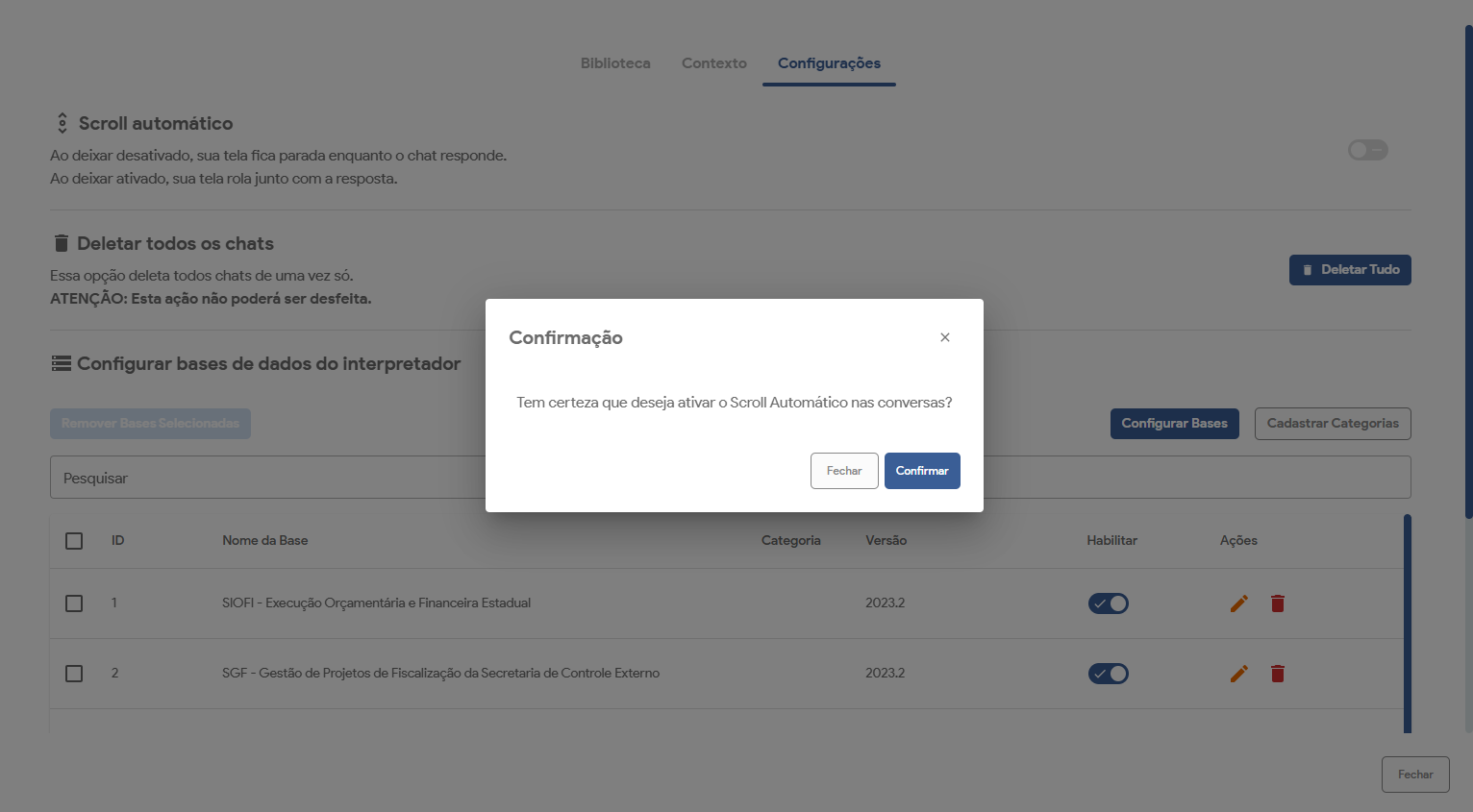Viewport: 1473px width, 812px height.
Task: Click the Scroll automático arrows icon
Action: pos(62,123)
